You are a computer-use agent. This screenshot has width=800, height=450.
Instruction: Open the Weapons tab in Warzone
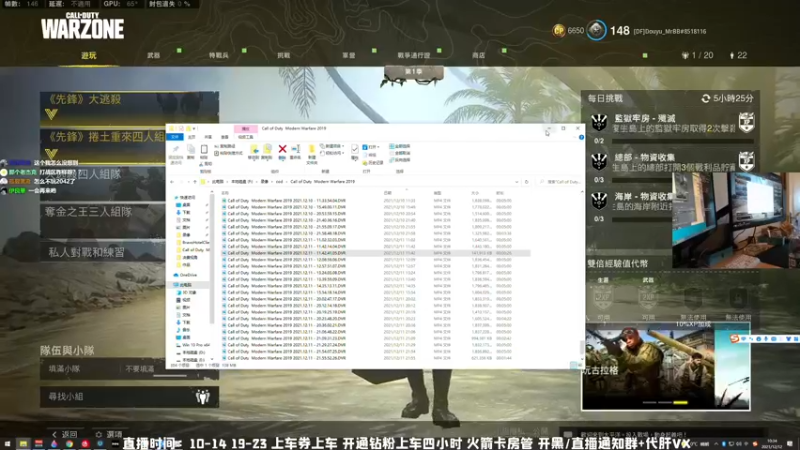(x=154, y=55)
